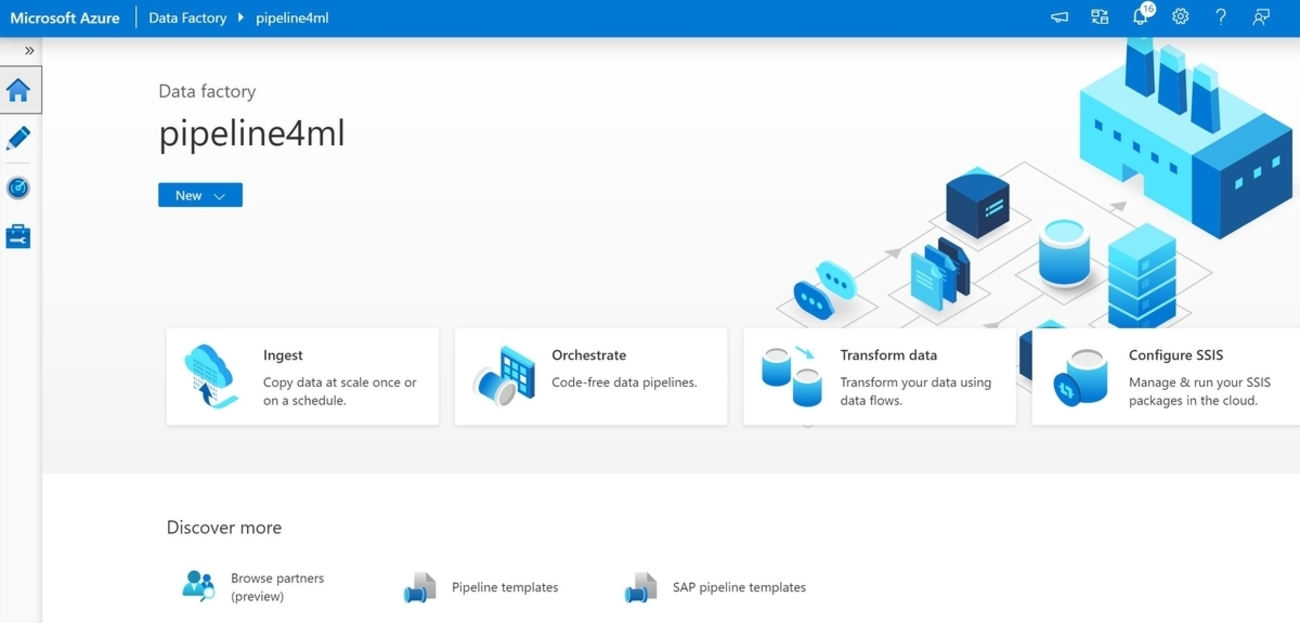This screenshot has height=623, width=1300.
Task: Select the Home icon in the sidebar
Action: point(18,89)
